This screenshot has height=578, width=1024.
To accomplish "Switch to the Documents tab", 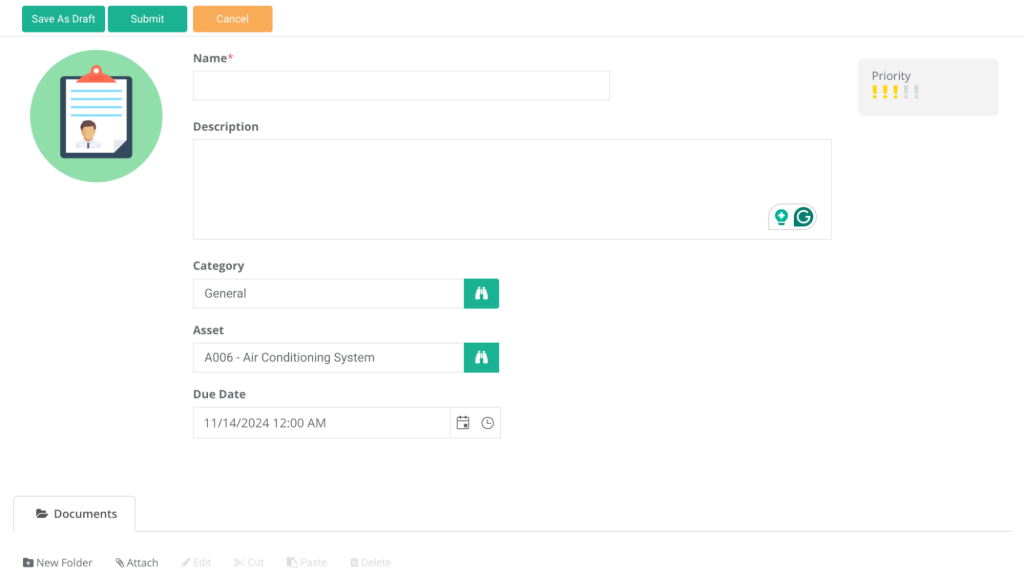I will click(75, 514).
